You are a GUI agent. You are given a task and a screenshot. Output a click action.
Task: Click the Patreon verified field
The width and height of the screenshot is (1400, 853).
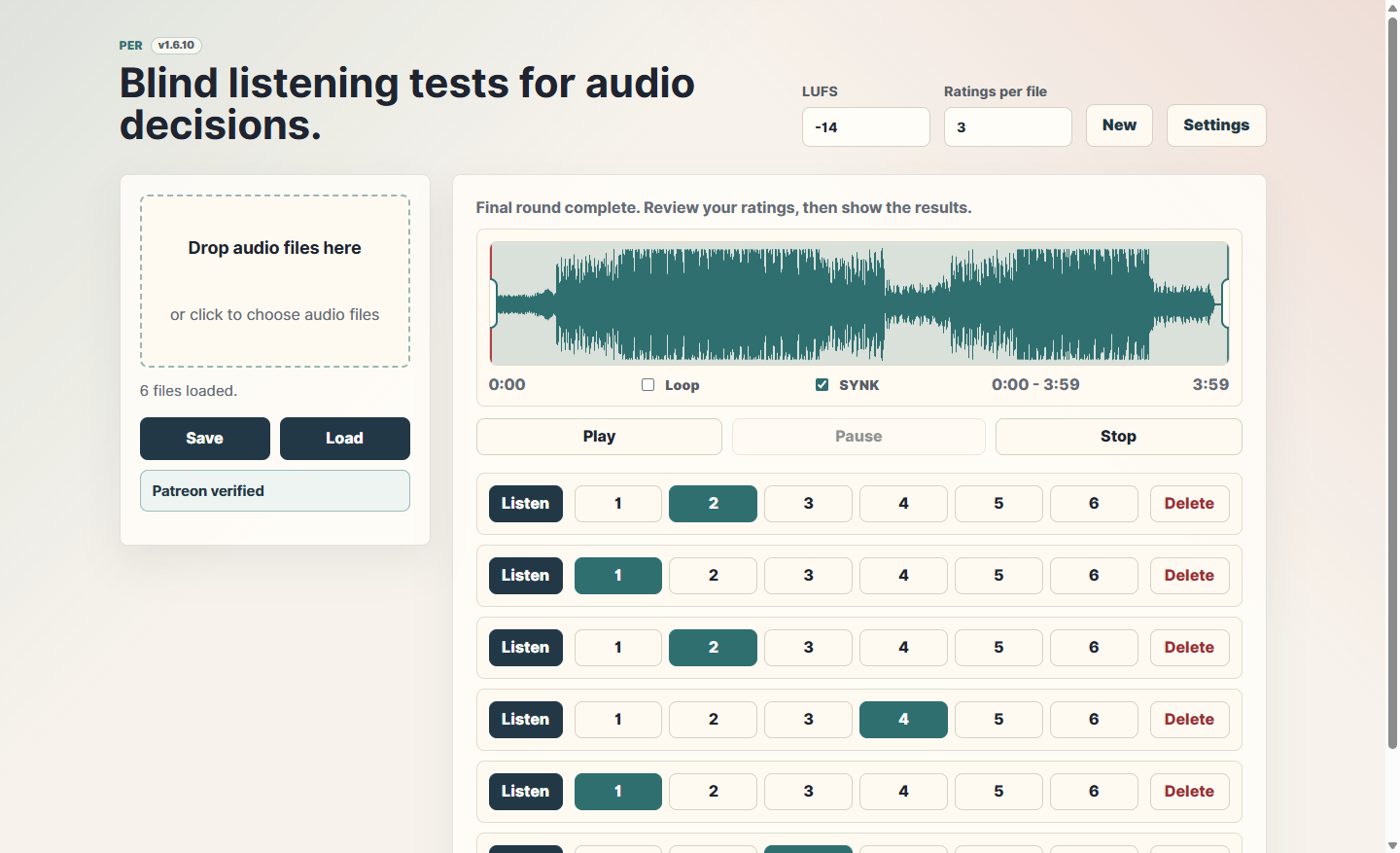(x=275, y=491)
